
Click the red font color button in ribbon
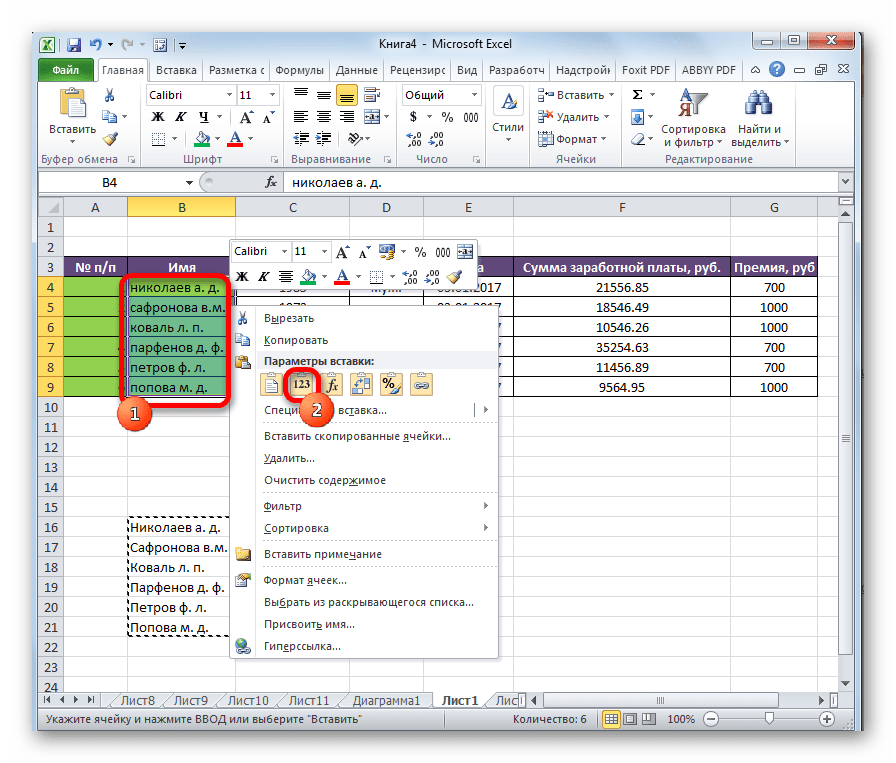click(236, 140)
